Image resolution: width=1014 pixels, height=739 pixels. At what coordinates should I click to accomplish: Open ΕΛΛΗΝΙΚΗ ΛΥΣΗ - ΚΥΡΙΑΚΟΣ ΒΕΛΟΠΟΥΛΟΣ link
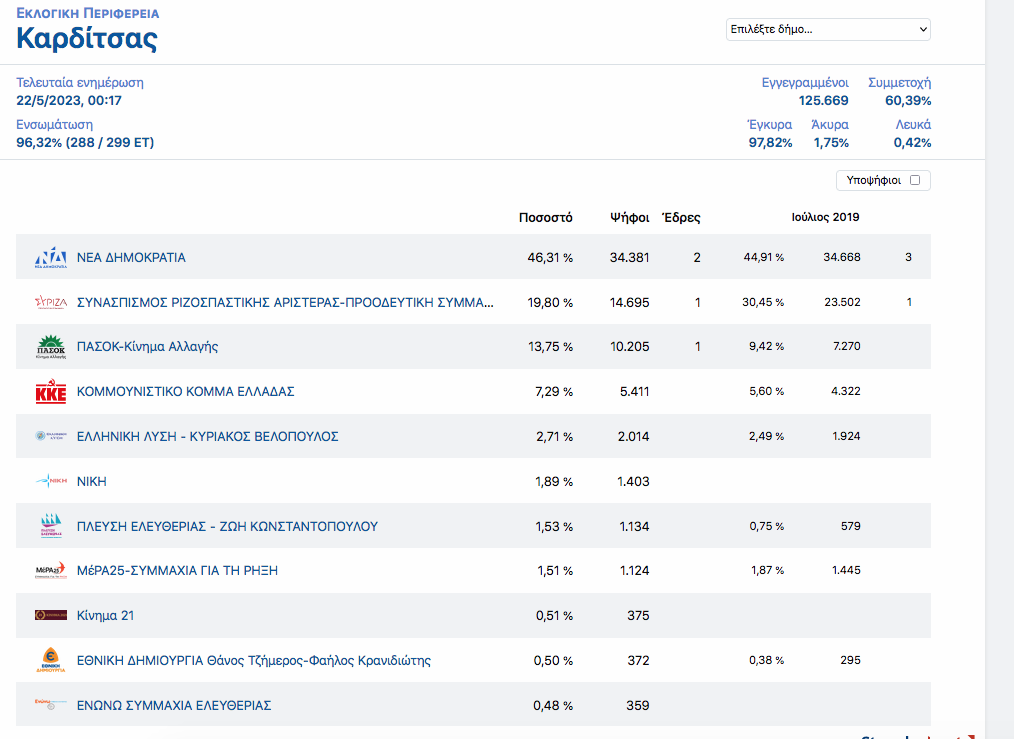[x=208, y=436]
